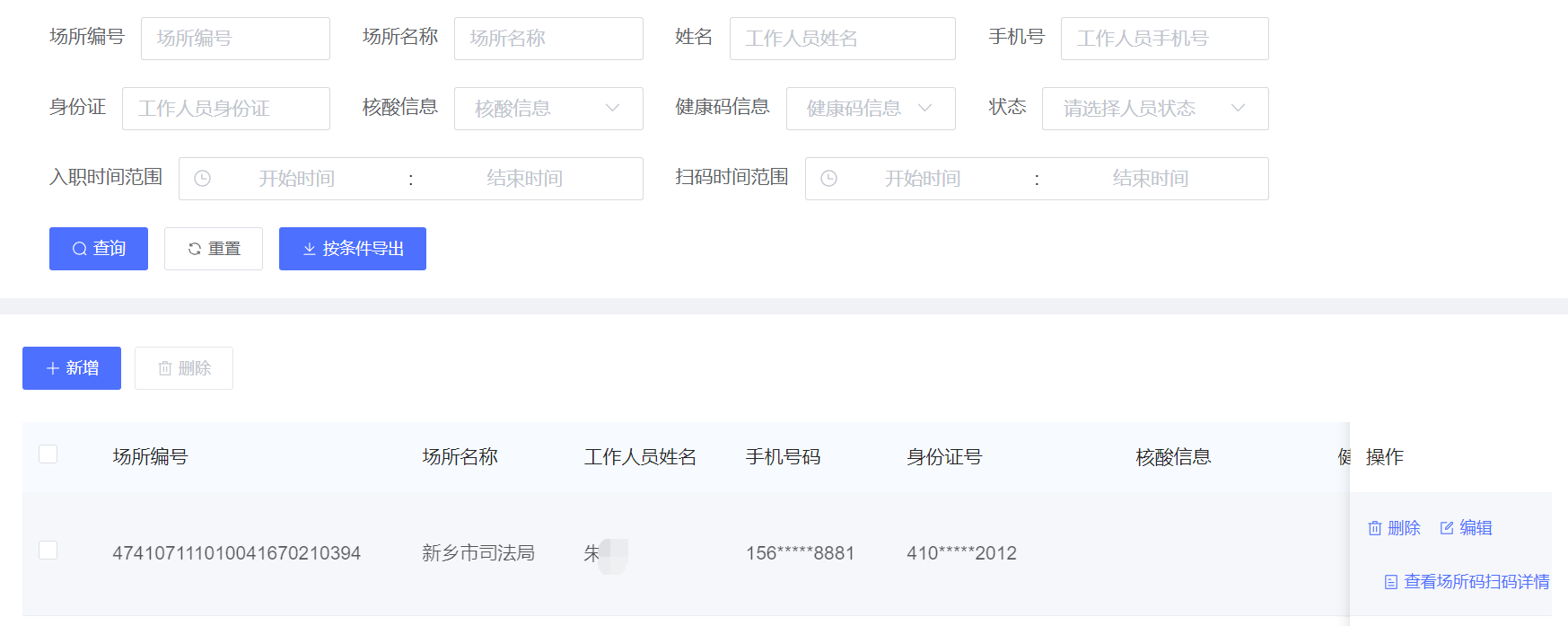Open the 请选择人员状态 status dropdown
Image resolution: width=1568 pixels, height=626 pixels.
click(1154, 109)
